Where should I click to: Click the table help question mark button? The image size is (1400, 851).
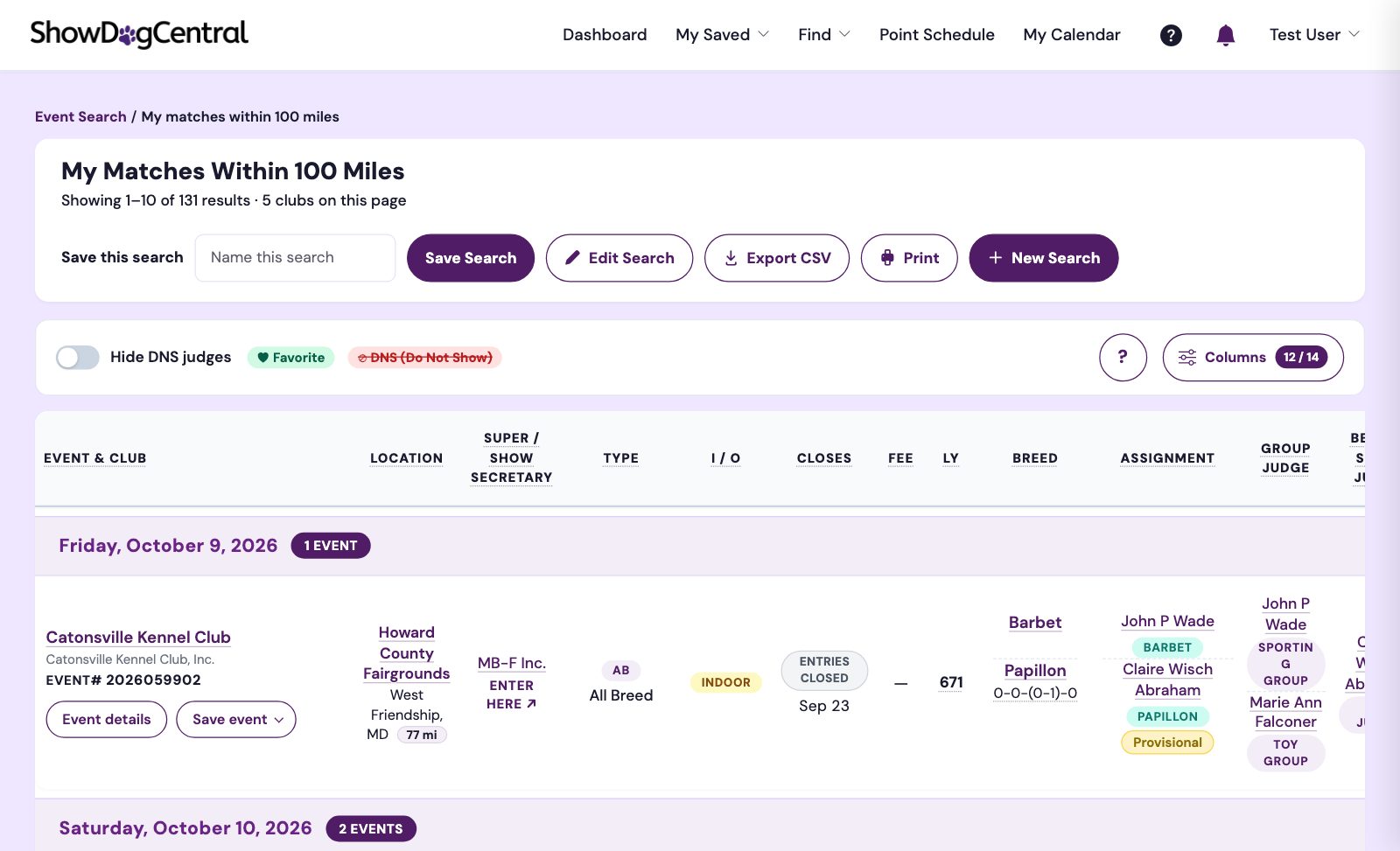[1123, 357]
